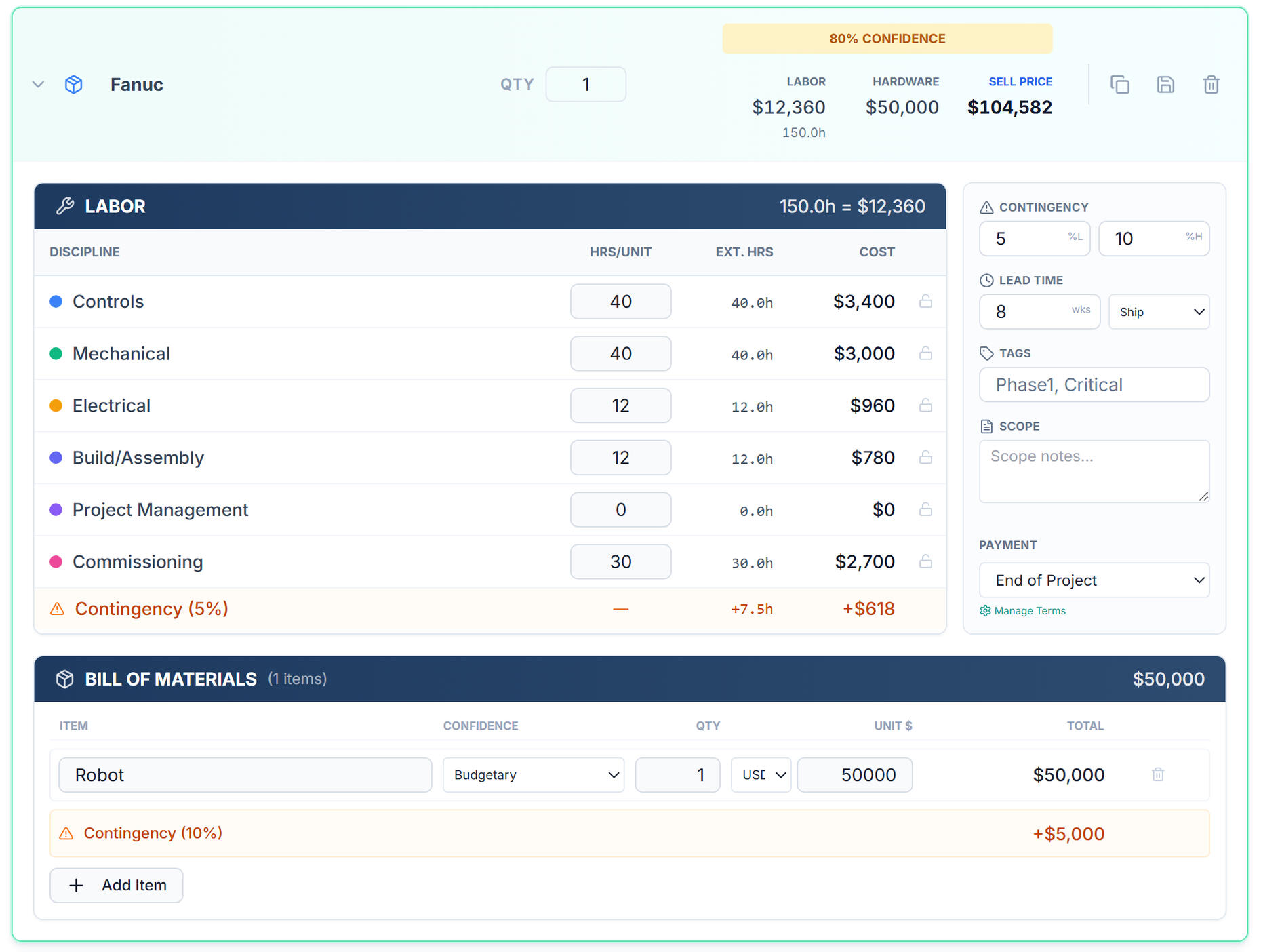Click the blue cube icon beside Fanuc
This screenshot has height=952, width=1261.
pos(74,85)
